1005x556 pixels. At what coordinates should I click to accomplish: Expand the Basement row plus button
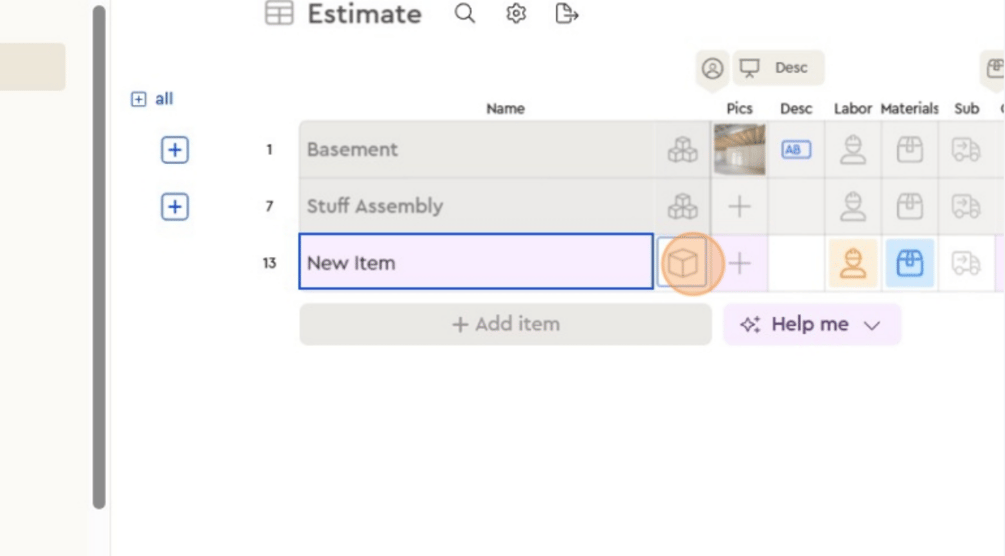point(174,150)
